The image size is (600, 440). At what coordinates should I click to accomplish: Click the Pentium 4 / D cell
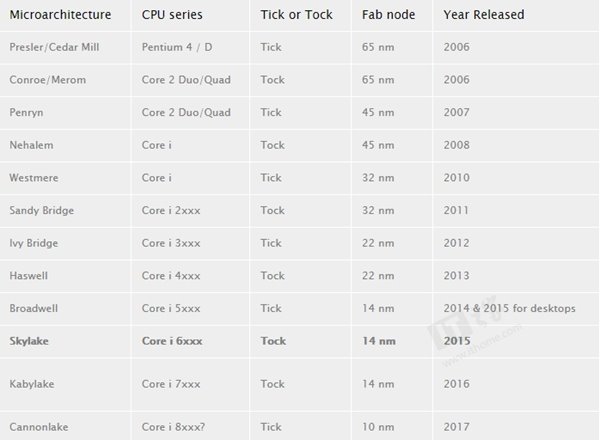(x=177, y=47)
